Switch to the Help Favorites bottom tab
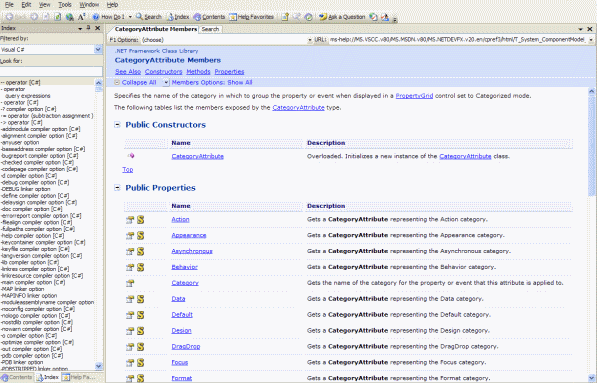Image resolution: width=597 pixels, height=383 pixels. [x=78, y=377]
